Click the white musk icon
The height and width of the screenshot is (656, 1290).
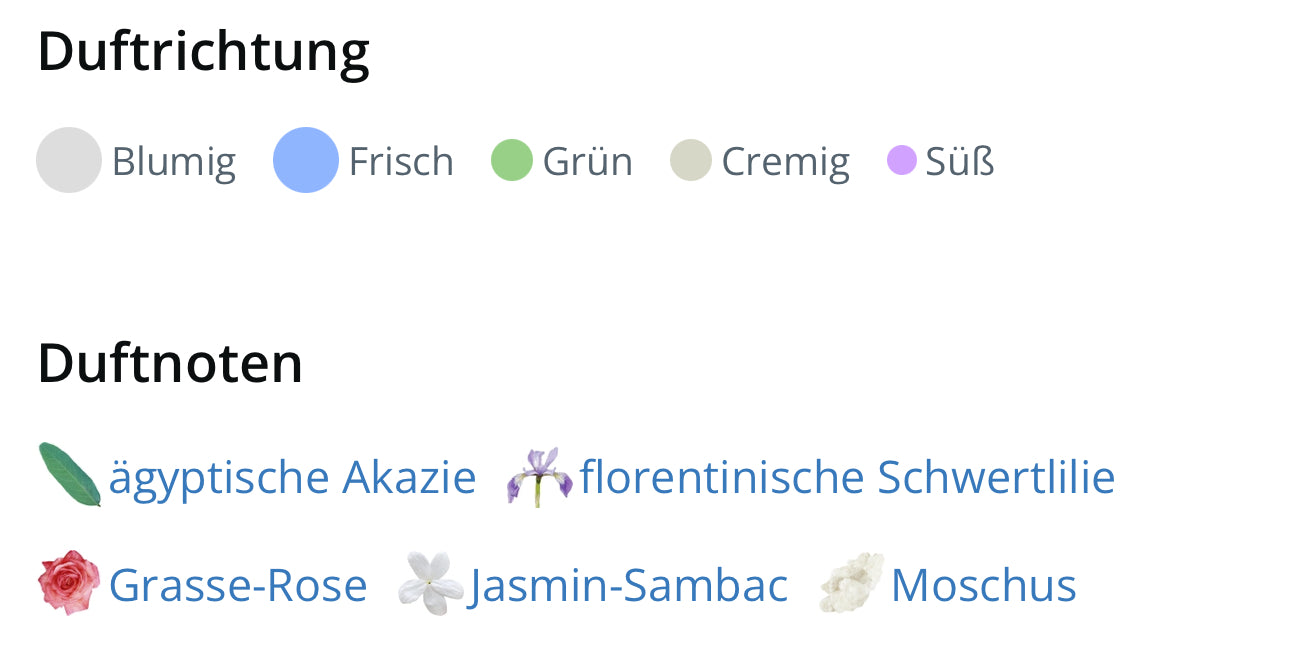(x=852, y=583)
